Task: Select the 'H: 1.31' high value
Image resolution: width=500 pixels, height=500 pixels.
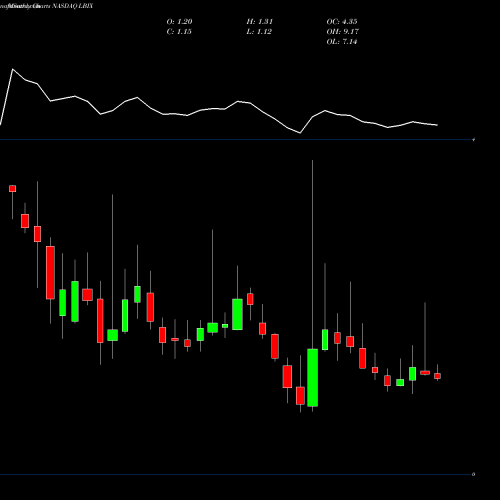Action: 260,21
